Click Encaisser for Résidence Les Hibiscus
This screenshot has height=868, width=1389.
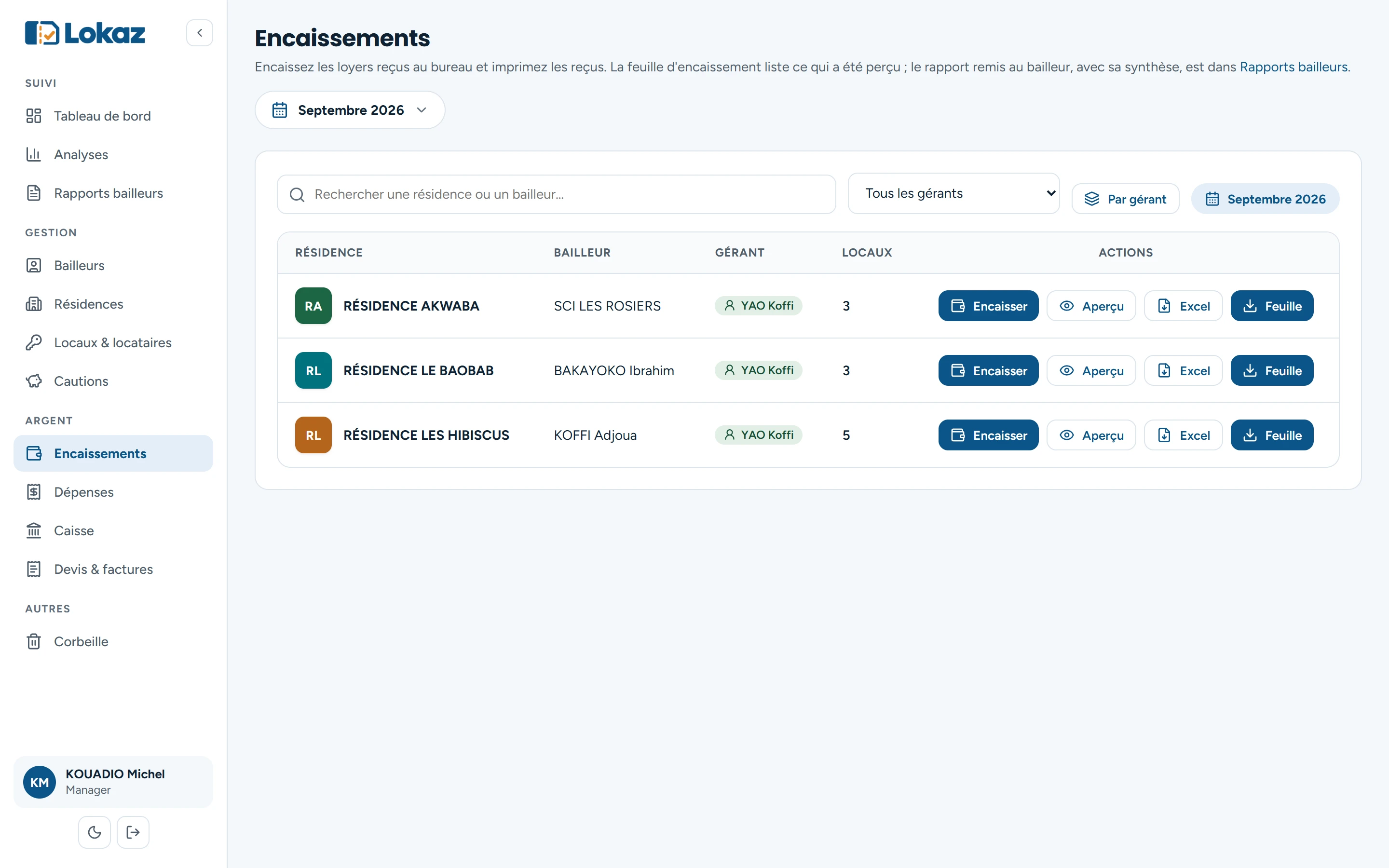pyautogui.click(x=988, y=434)
